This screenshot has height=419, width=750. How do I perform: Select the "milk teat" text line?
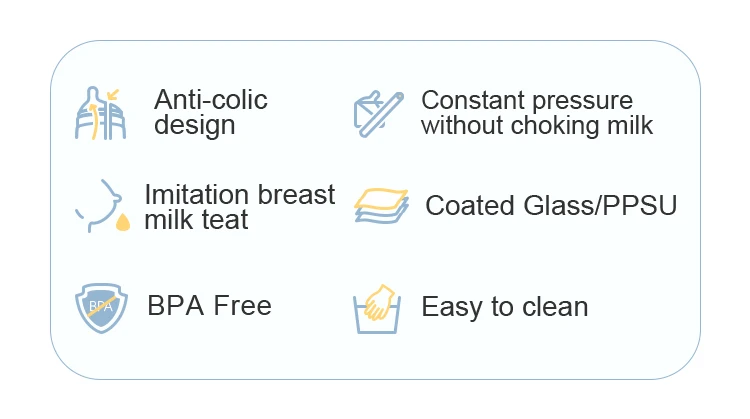coord(196,219)
